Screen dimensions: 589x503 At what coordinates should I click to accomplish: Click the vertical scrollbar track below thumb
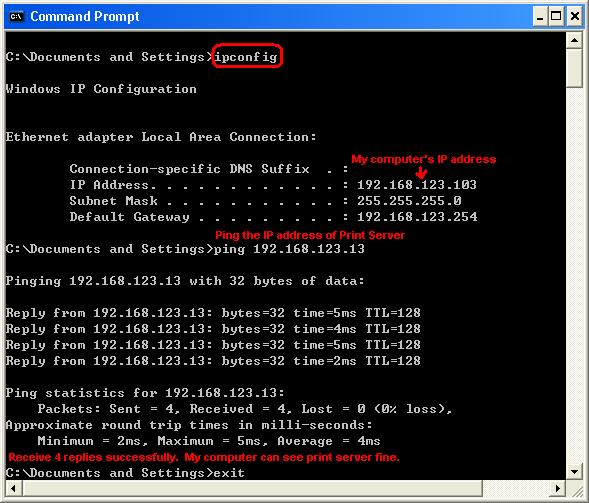point(574,275)
